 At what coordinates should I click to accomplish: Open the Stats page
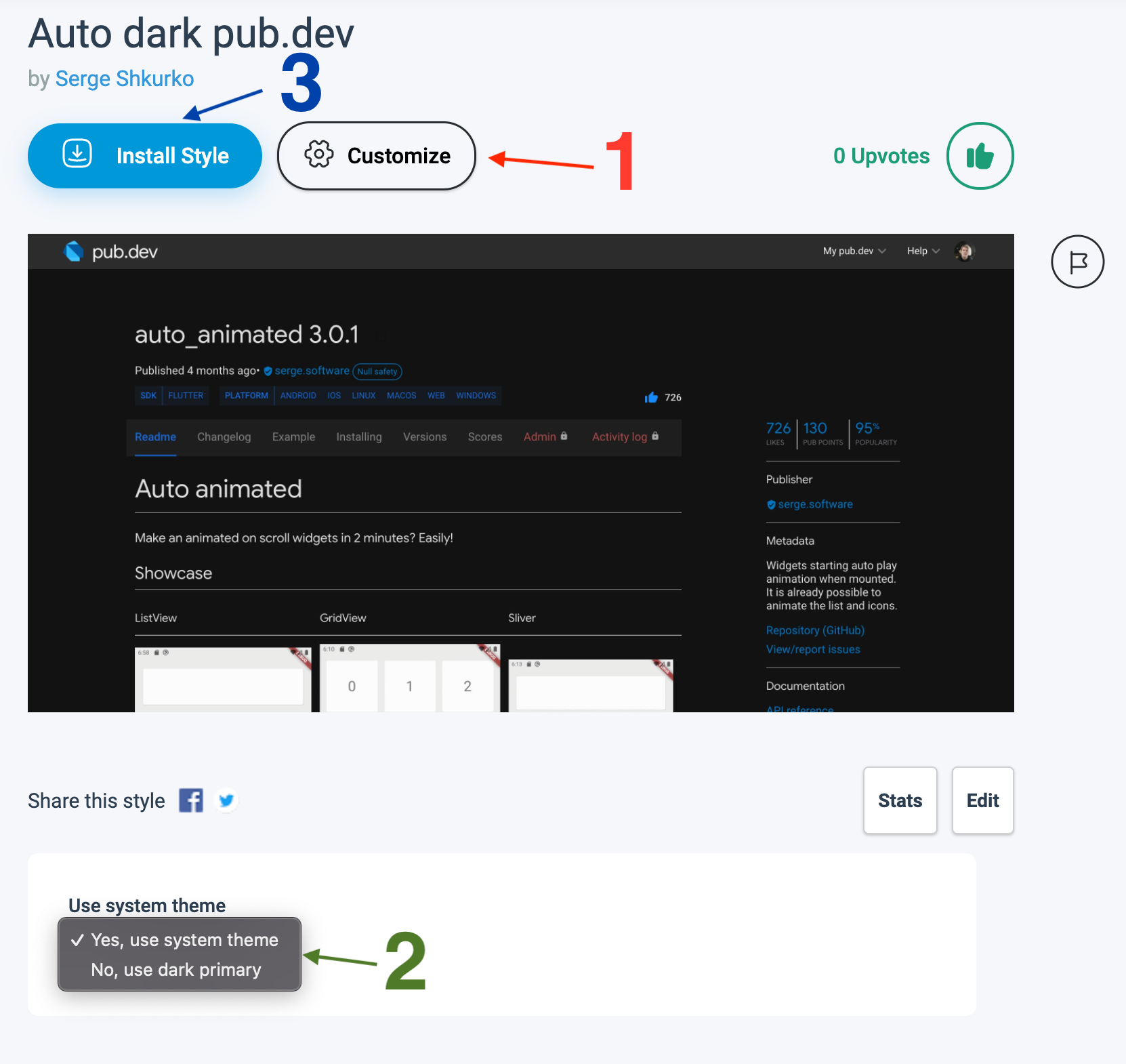coord(900,800)
